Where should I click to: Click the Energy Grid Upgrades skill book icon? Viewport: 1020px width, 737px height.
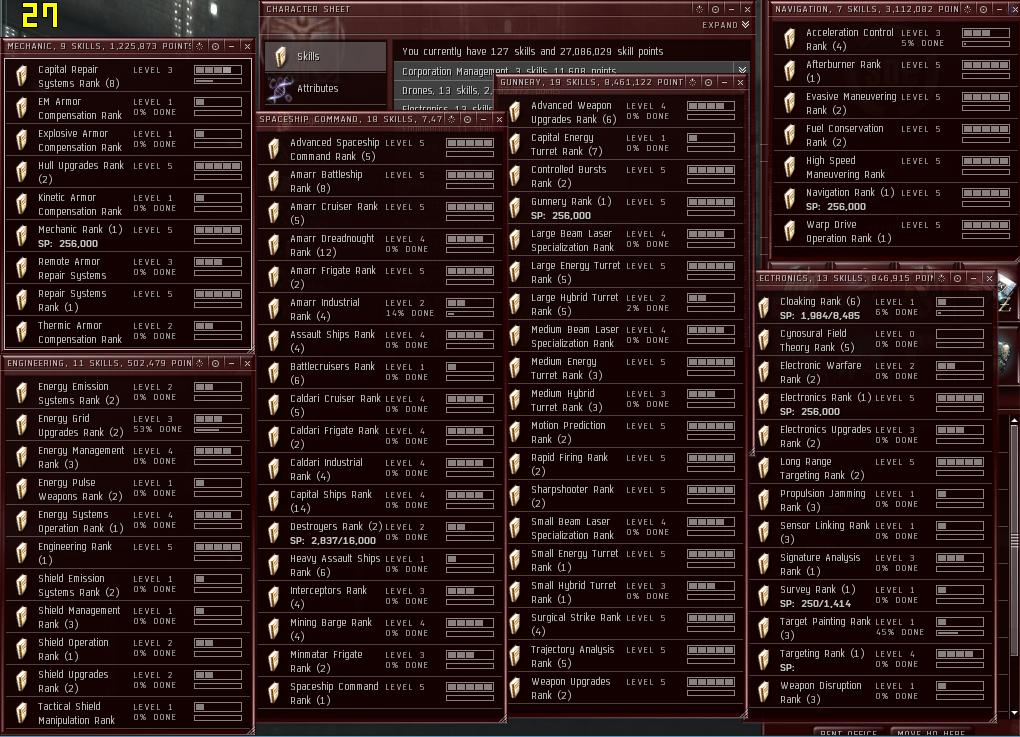point(22,425)
